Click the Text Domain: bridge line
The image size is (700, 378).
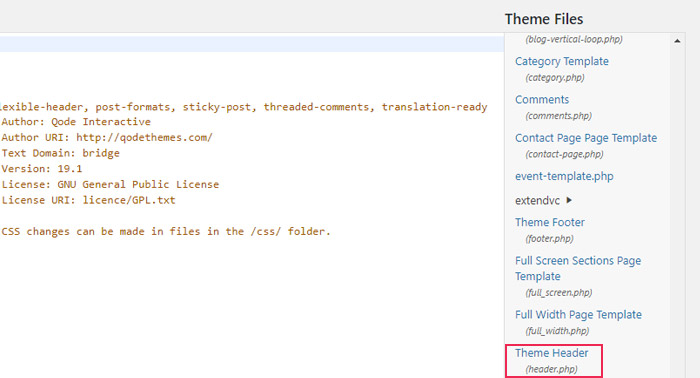(61, 153)
